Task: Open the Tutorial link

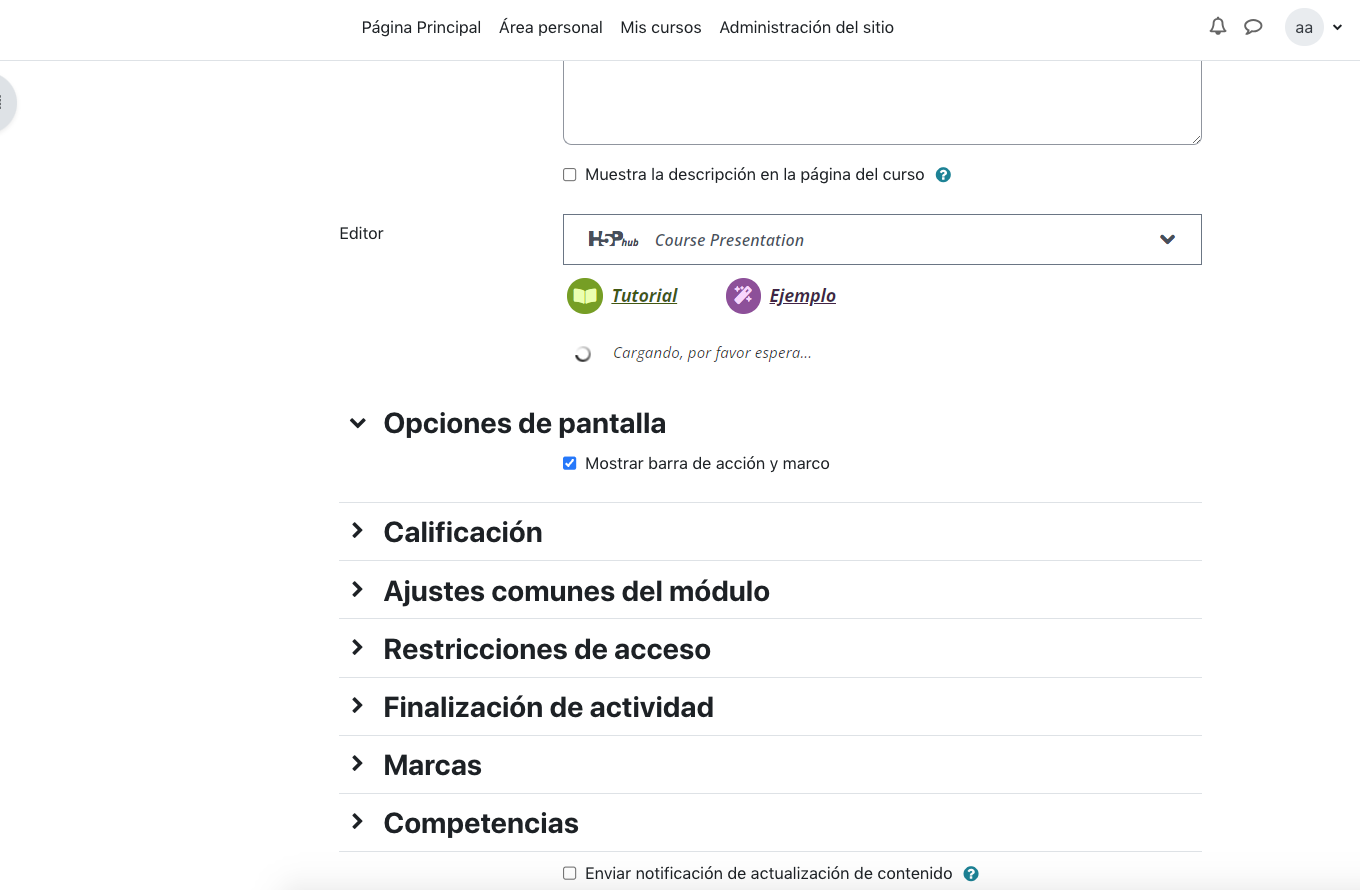Action: pos(644,296)
